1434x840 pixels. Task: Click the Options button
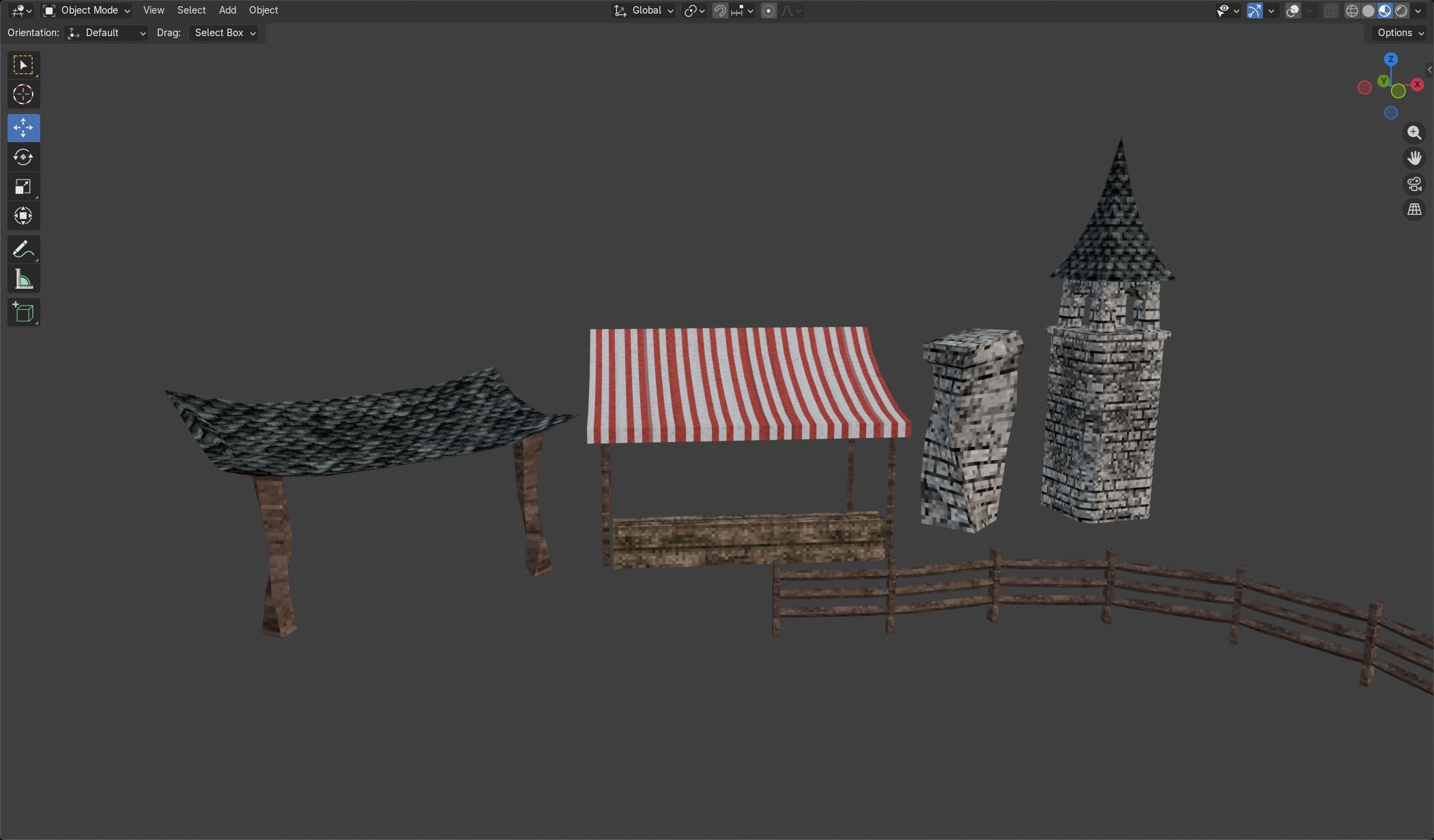coord(1400,33)
